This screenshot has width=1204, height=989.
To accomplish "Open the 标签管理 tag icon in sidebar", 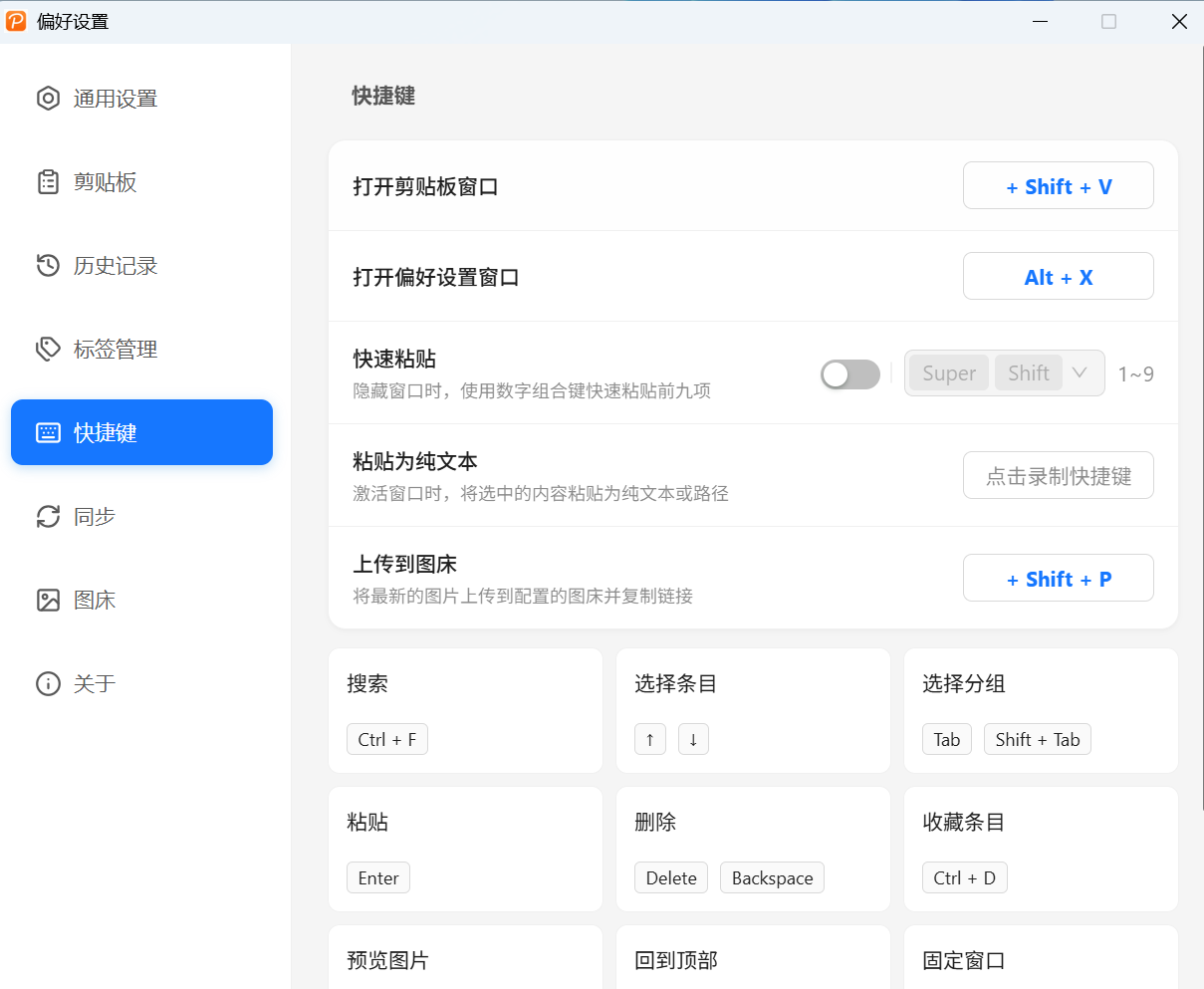I will click(x=48, y=349).
